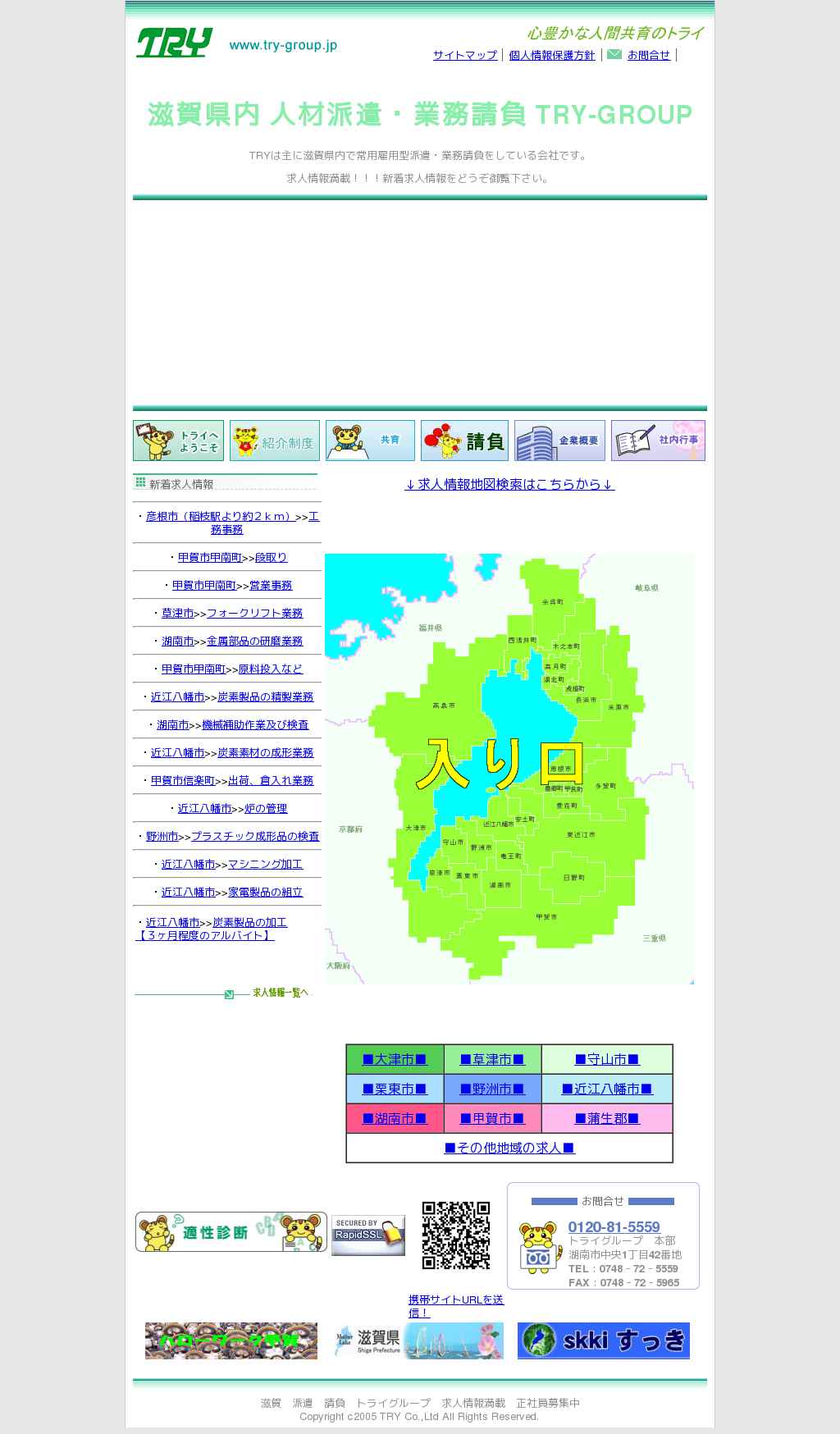Image resolution: width=840 pixels, height=1434 pixels.
Task: Click the mail envelope icon beside お問合せ
Action: pos(614,55)
